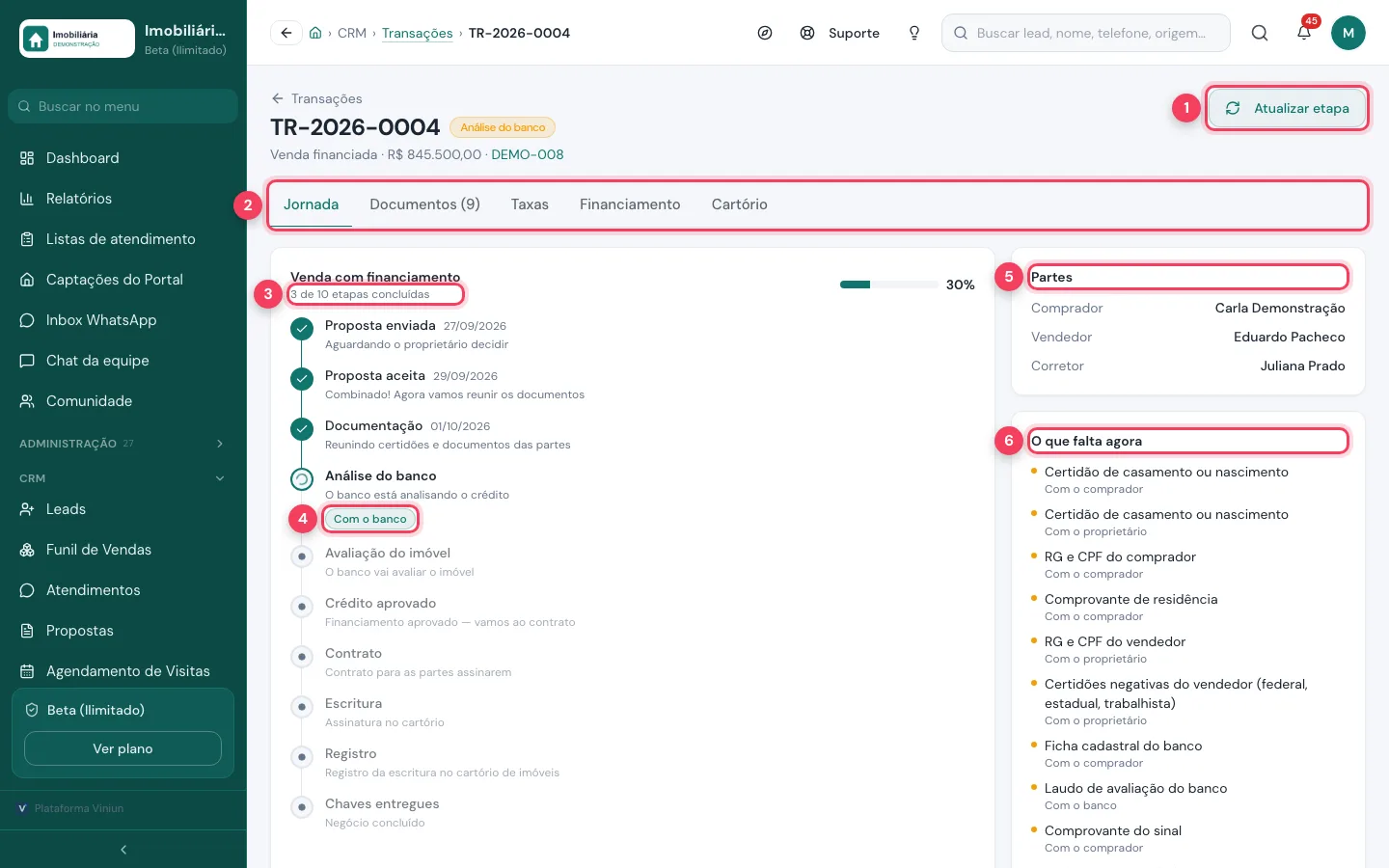1389x868 pixels.
Task: Open Propostas in sidebar
Action: pyautogui.click(x=123, y=631)
